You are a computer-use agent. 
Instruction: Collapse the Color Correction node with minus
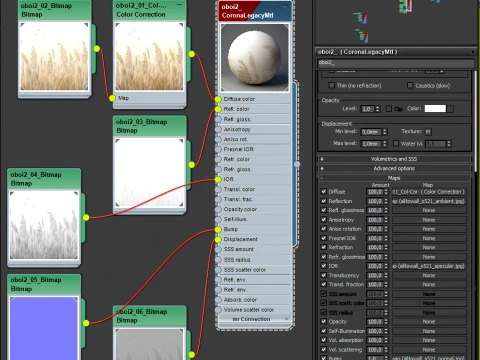point(180,5)
